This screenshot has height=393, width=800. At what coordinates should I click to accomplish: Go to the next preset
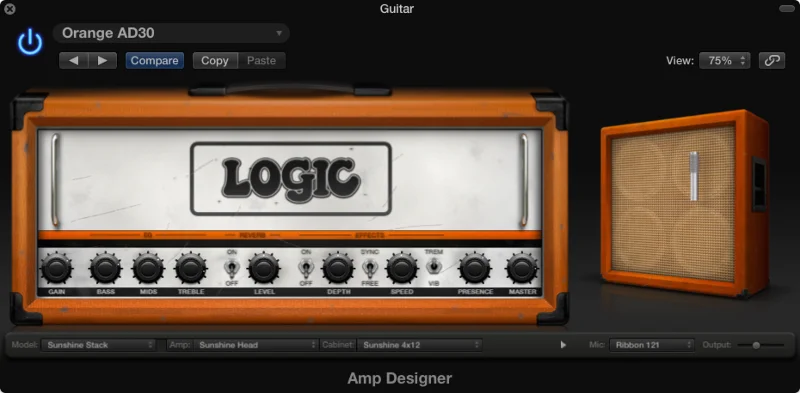point(103,61)
